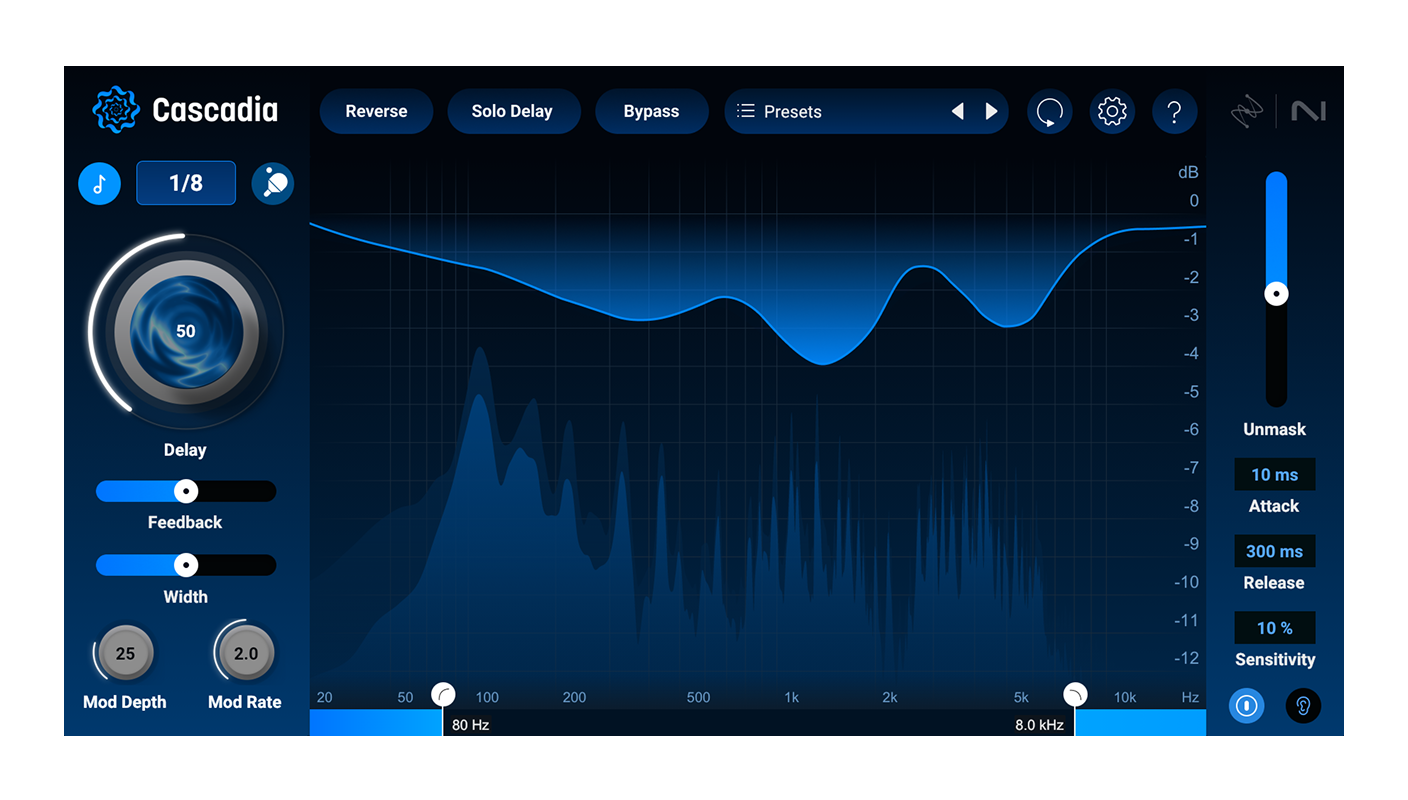Click the -12 dB scale label
Viewport: 1408px width, 800px height.
(1186, 659)
